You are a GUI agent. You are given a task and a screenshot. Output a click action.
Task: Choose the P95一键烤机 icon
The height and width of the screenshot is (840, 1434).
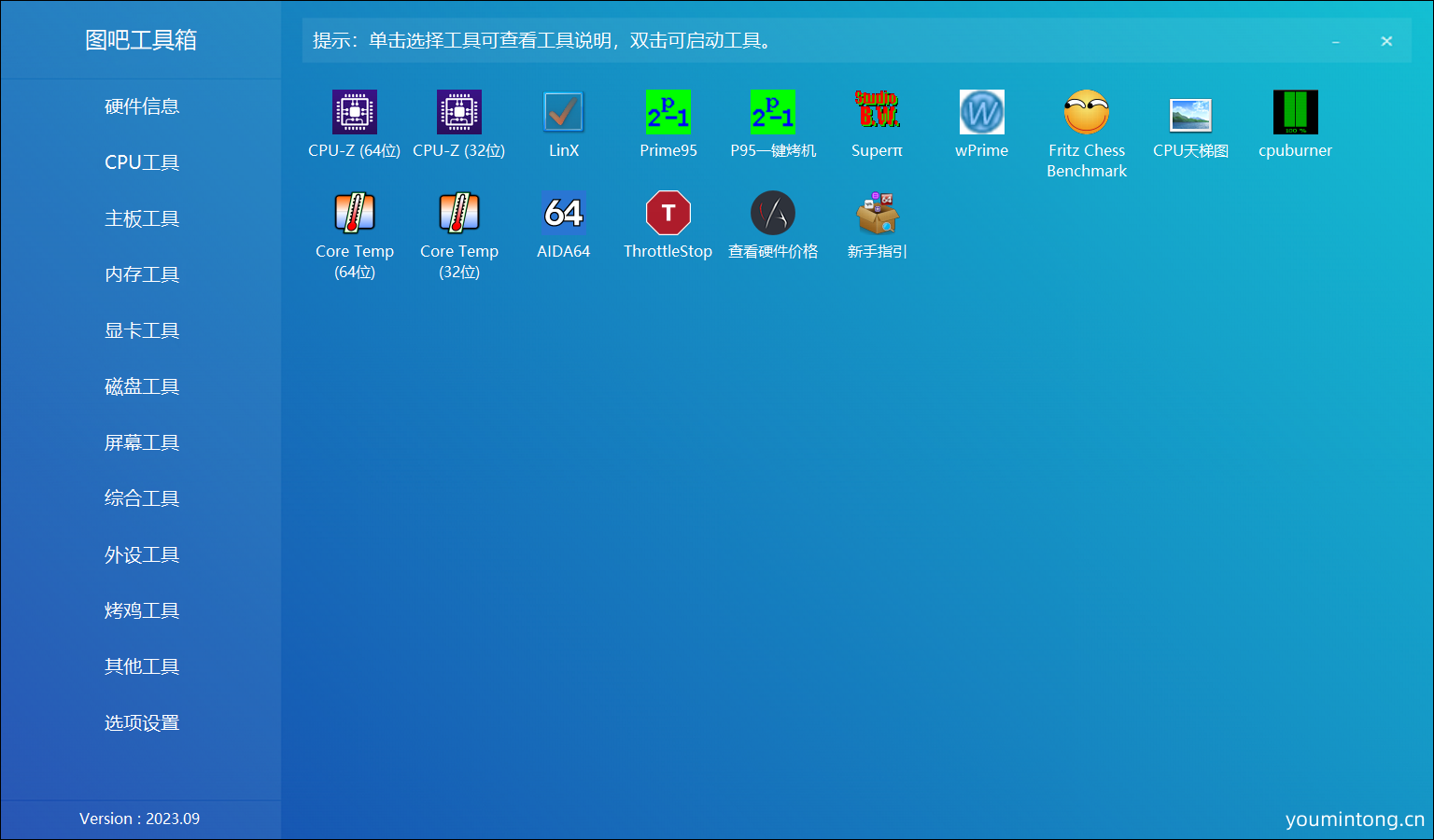773,112
